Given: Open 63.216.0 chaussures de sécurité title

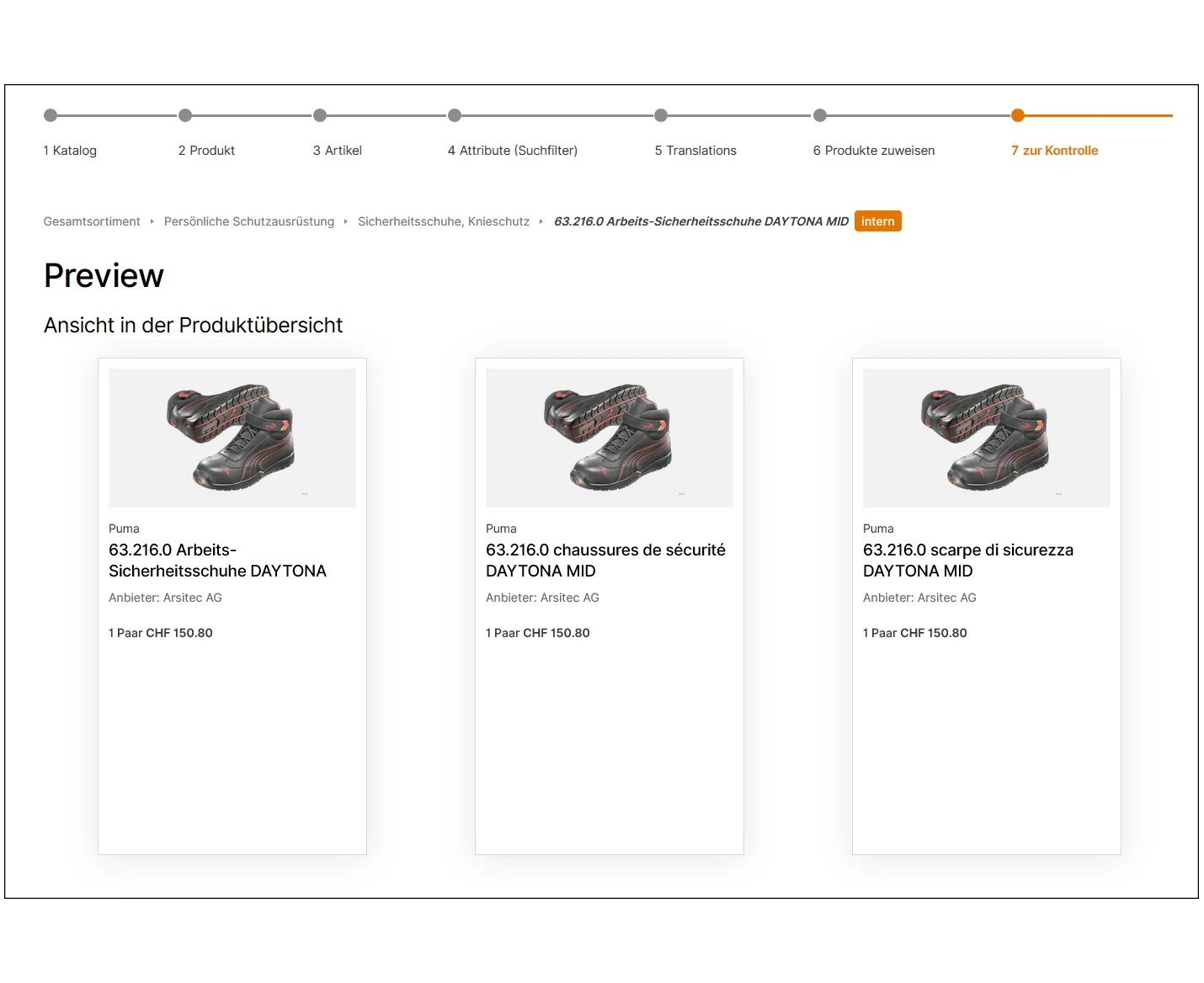Looking at the screenshot, I should pos(605,561).
